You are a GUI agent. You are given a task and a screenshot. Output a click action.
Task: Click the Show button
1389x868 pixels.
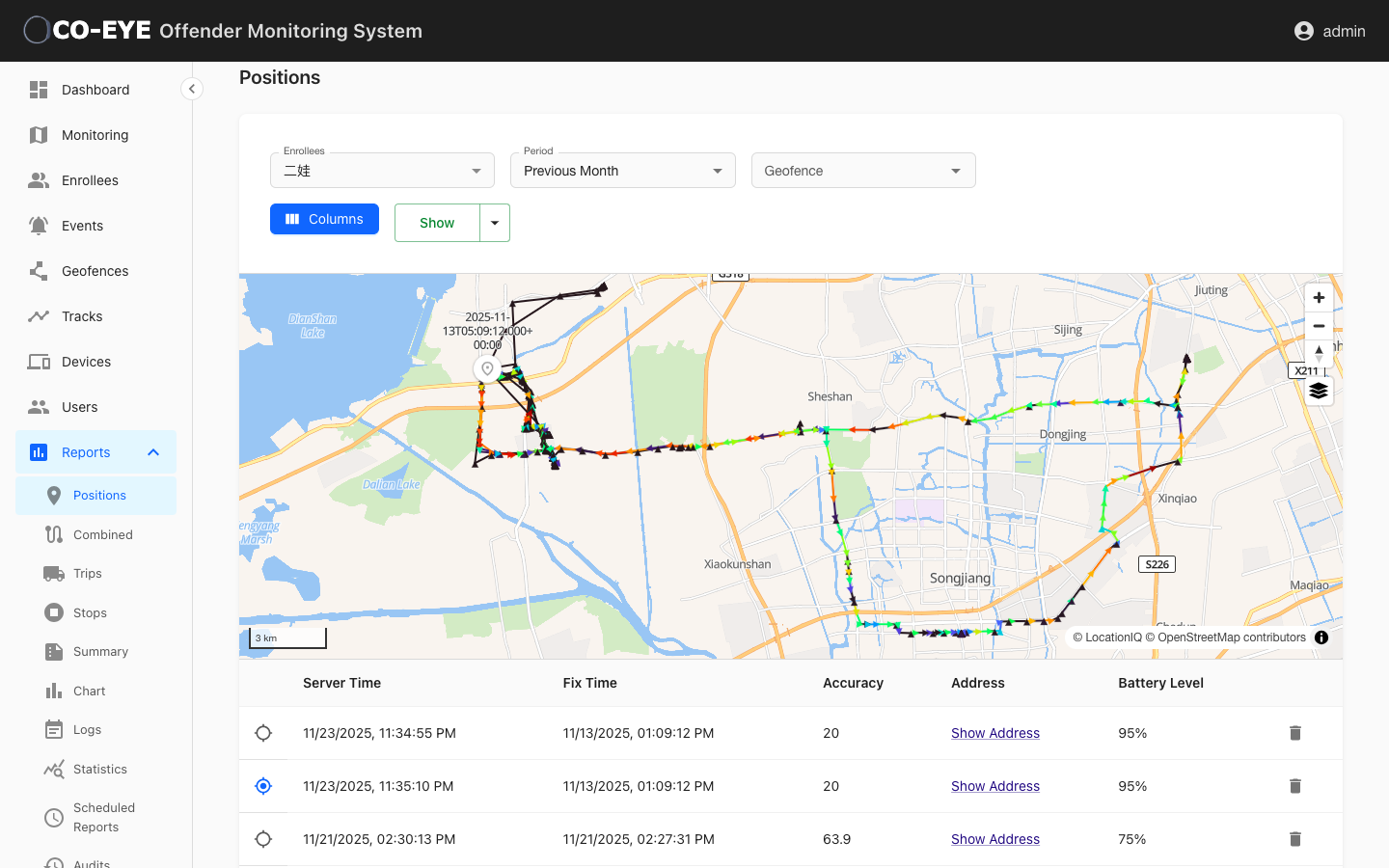(437, 223)
